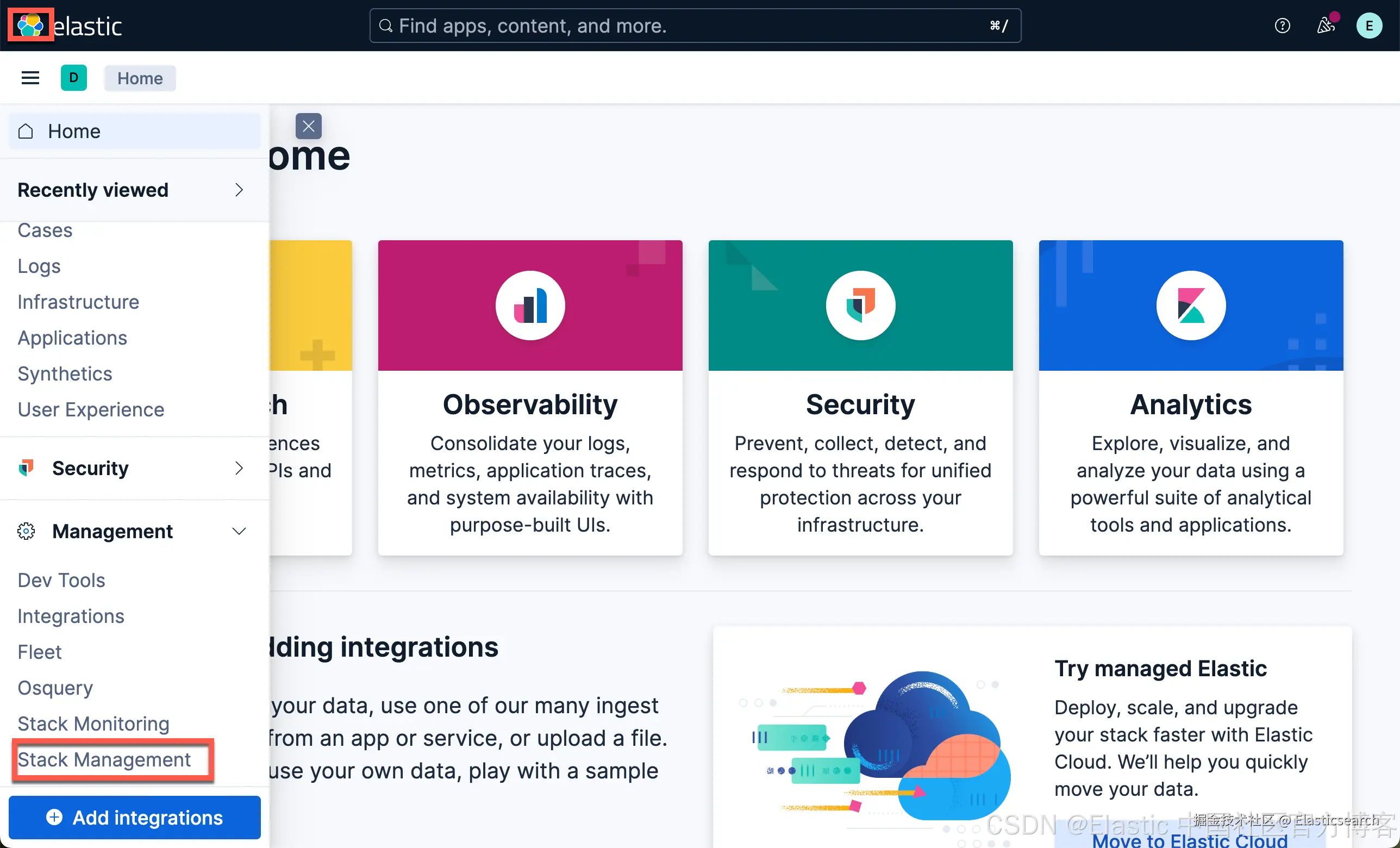Open the user avatar E menu

tap(1368, 26)
